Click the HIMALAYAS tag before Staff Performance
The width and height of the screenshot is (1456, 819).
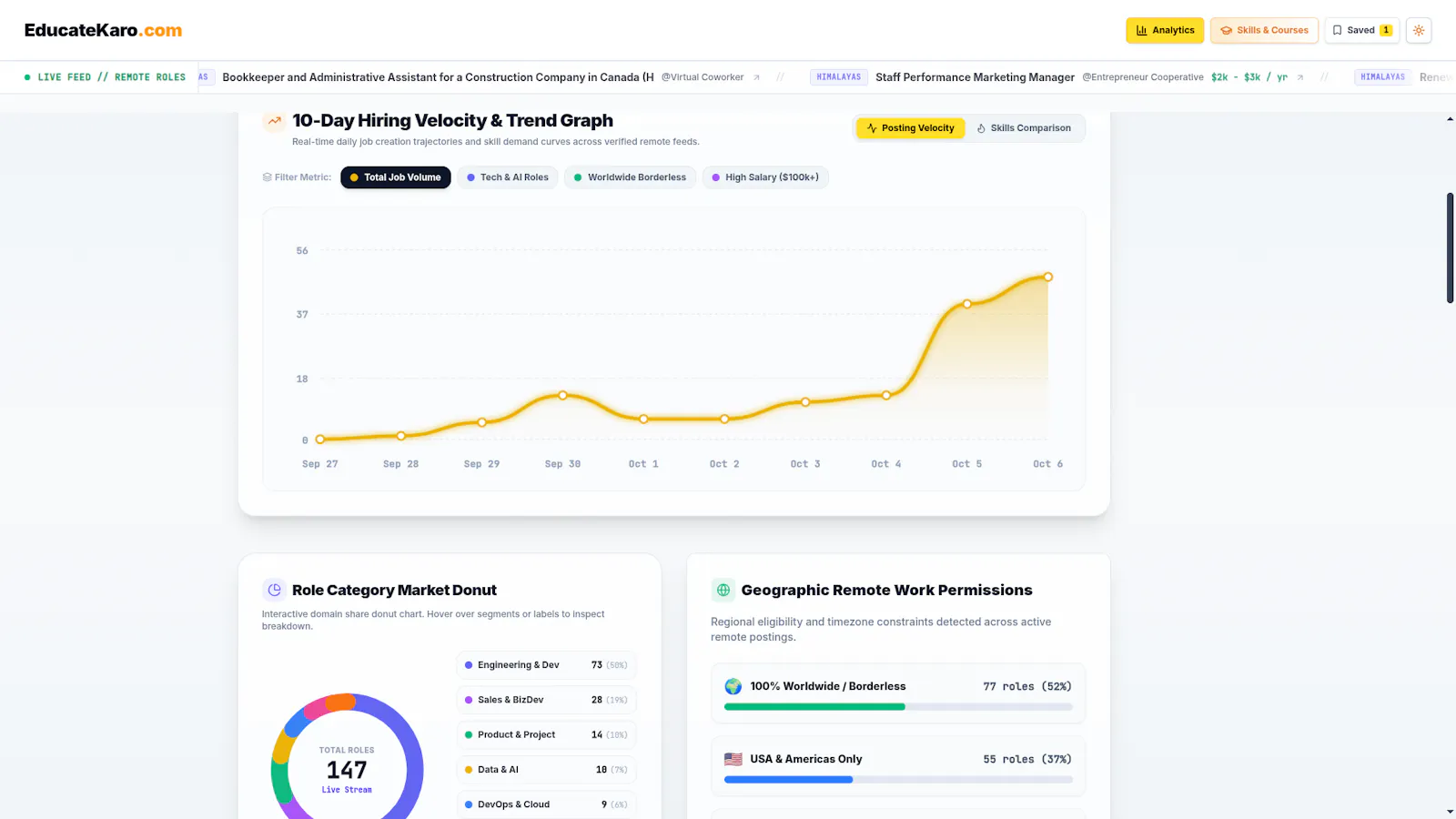pos(838,77)
